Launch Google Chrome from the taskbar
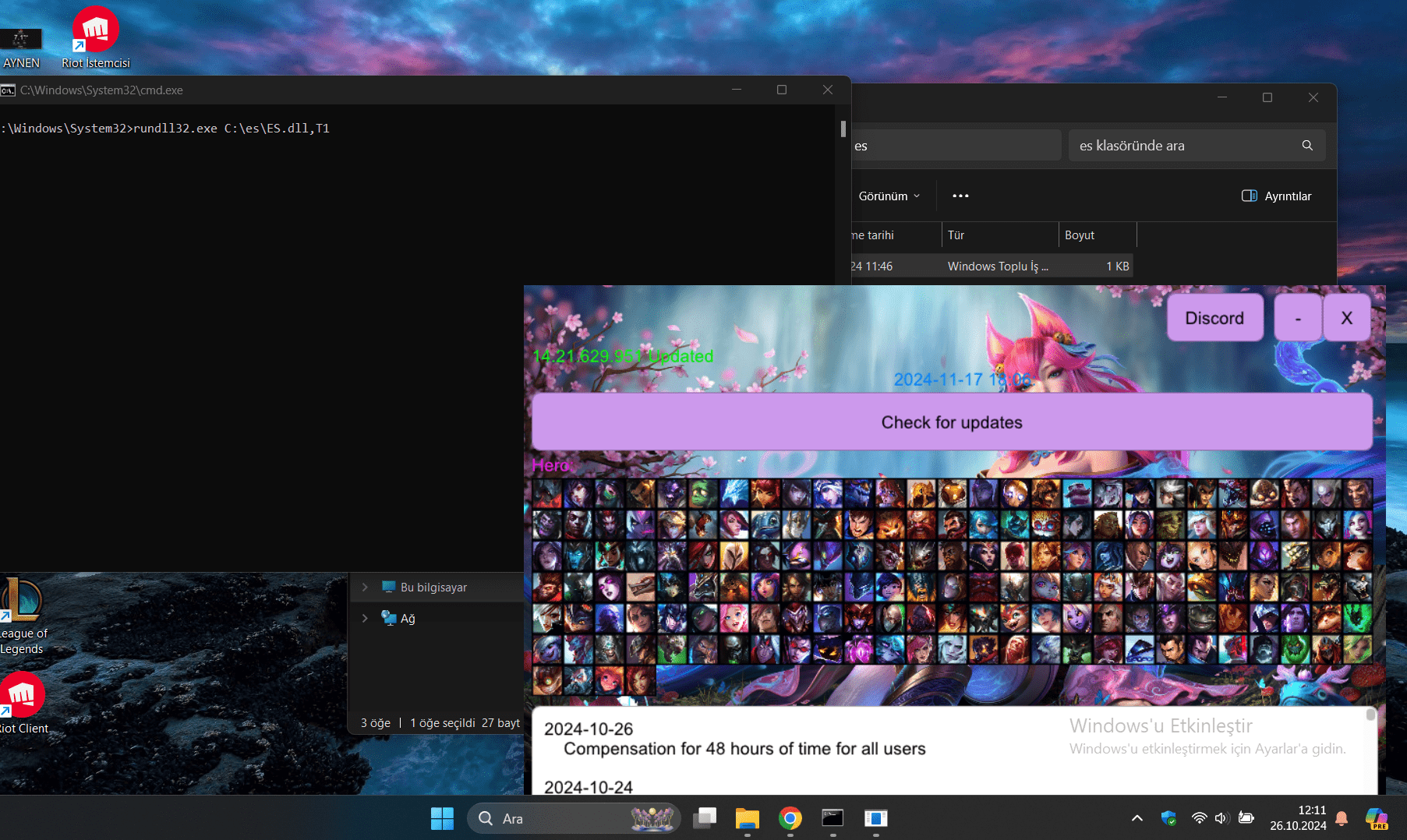This screenshot has height=840, width=1407. coord(790,818)
